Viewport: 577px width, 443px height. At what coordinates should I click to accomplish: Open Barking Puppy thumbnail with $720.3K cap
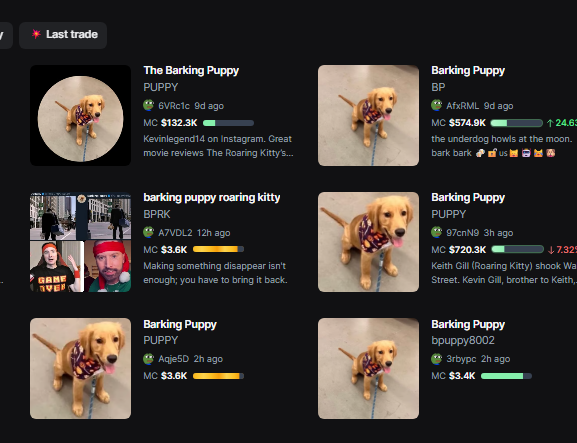click(368, 242)
